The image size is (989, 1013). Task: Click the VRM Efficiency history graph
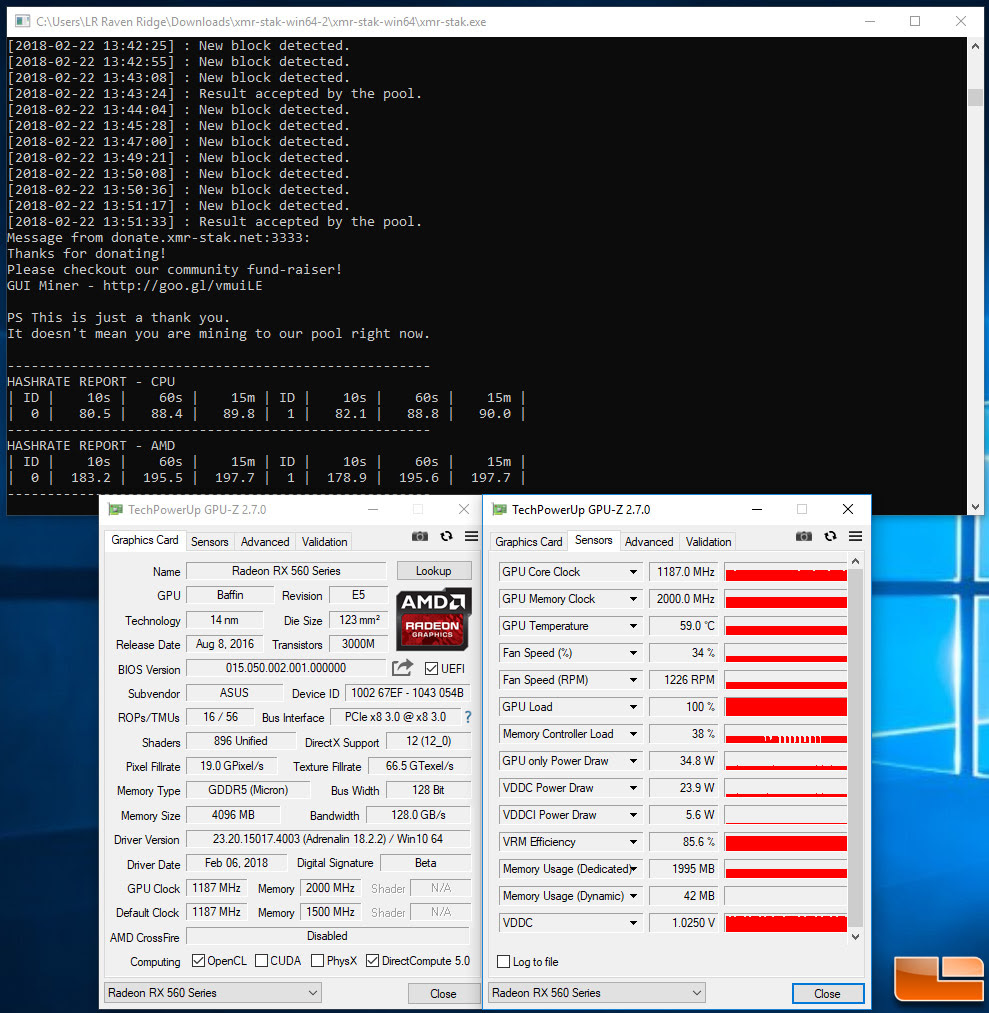786,842
